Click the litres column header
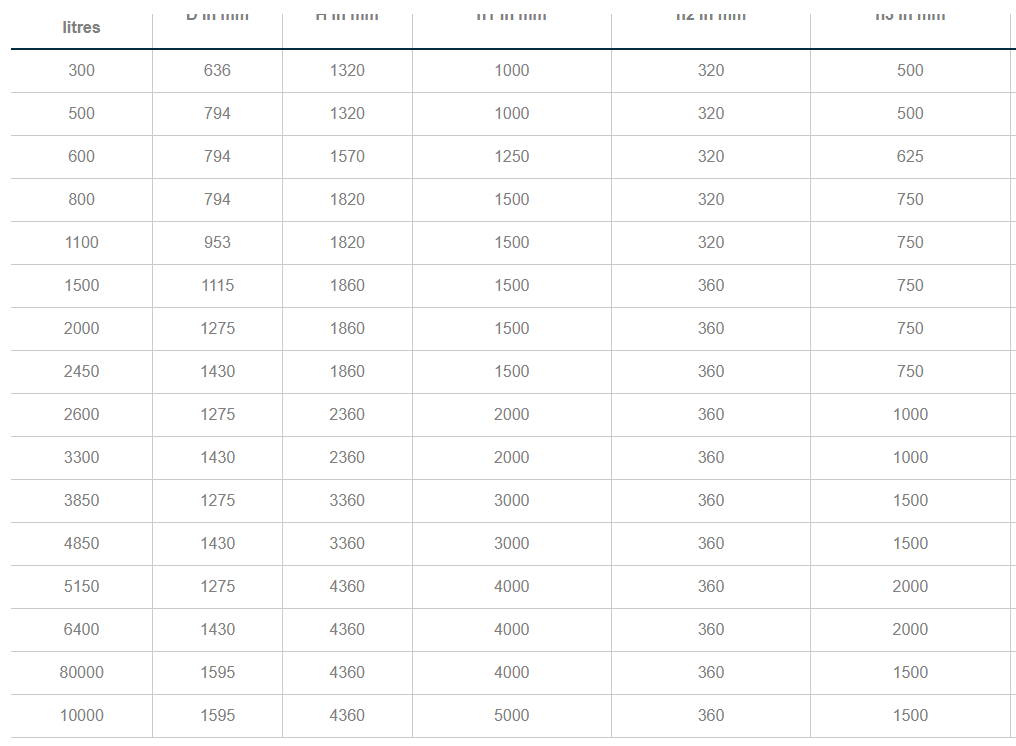 click(x=81, y=27)
